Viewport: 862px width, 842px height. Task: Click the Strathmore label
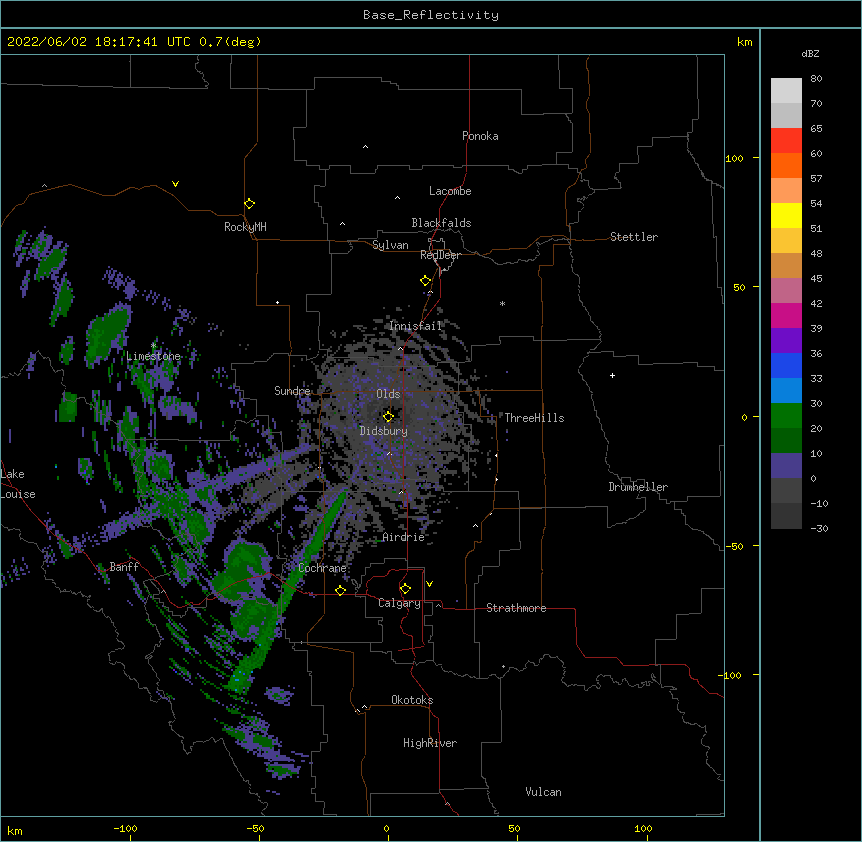(x=516, y=608)
